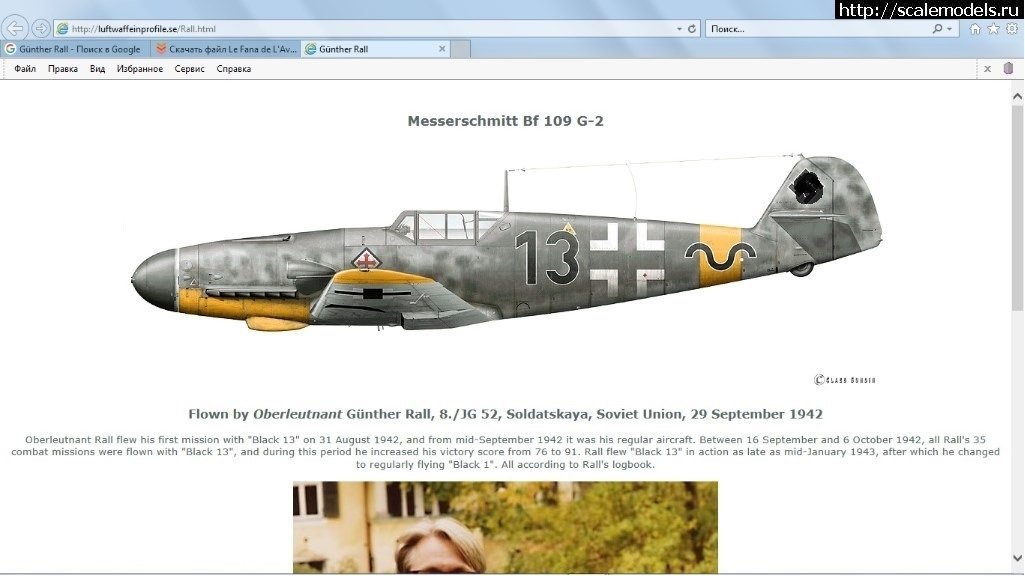This screenshot has height=576, width=1025.
Task: Click the Bf 109 G-2 profile image
Action: pos(507,243)
